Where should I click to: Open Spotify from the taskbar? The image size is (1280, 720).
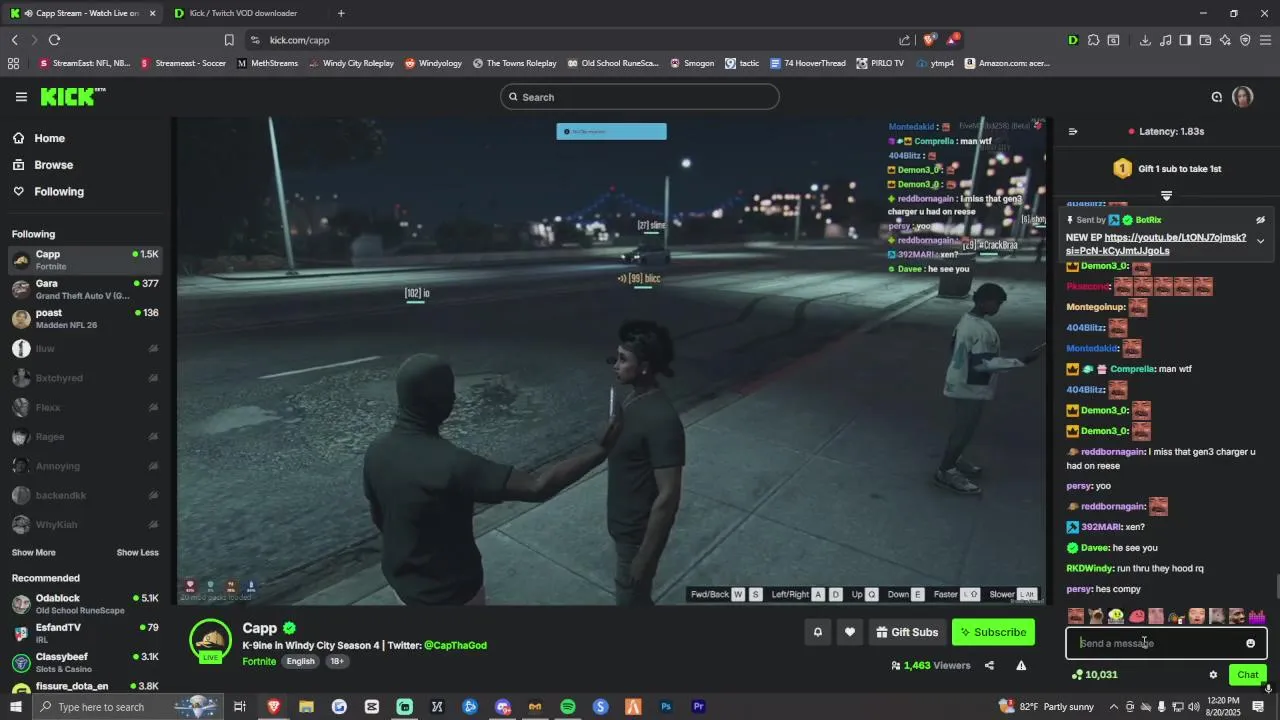coord(567,706)
